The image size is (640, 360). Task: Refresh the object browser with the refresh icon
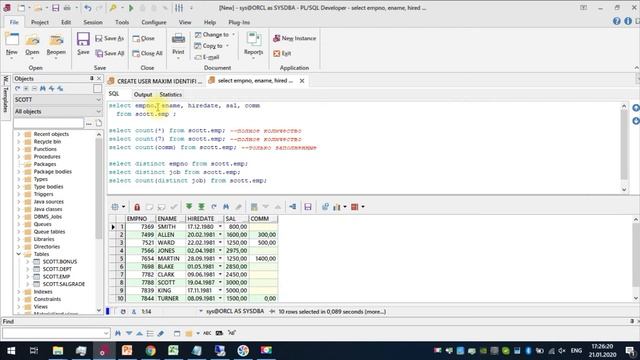click(x=17, y=89)
